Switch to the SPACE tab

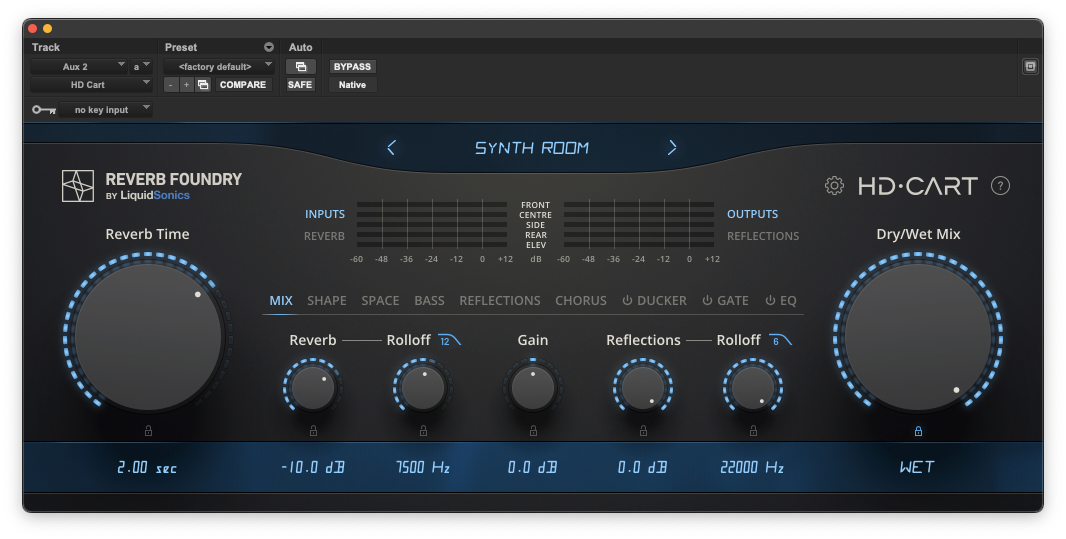point(380,300)
